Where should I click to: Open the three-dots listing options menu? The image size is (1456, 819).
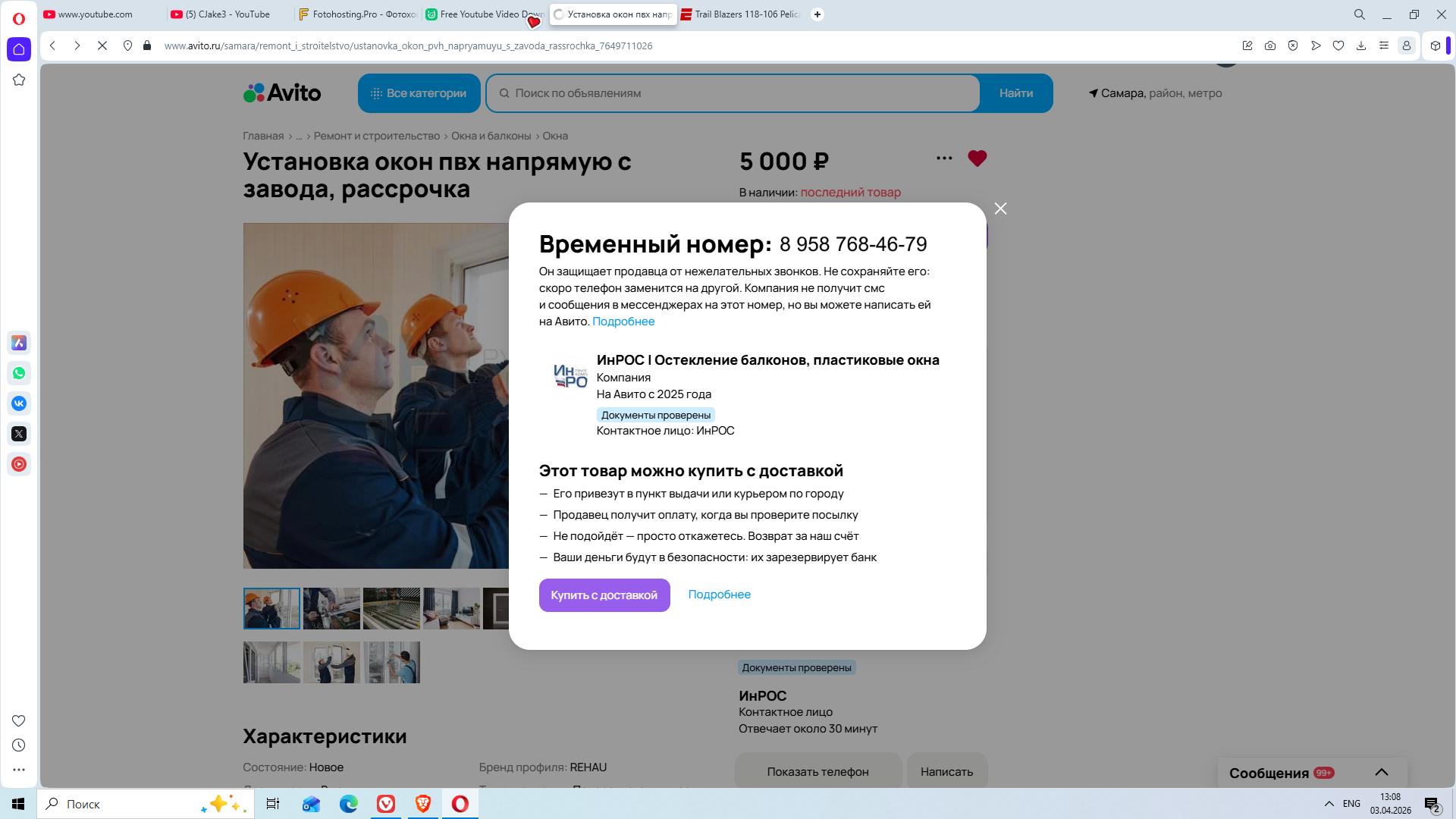tap(944, 158)
